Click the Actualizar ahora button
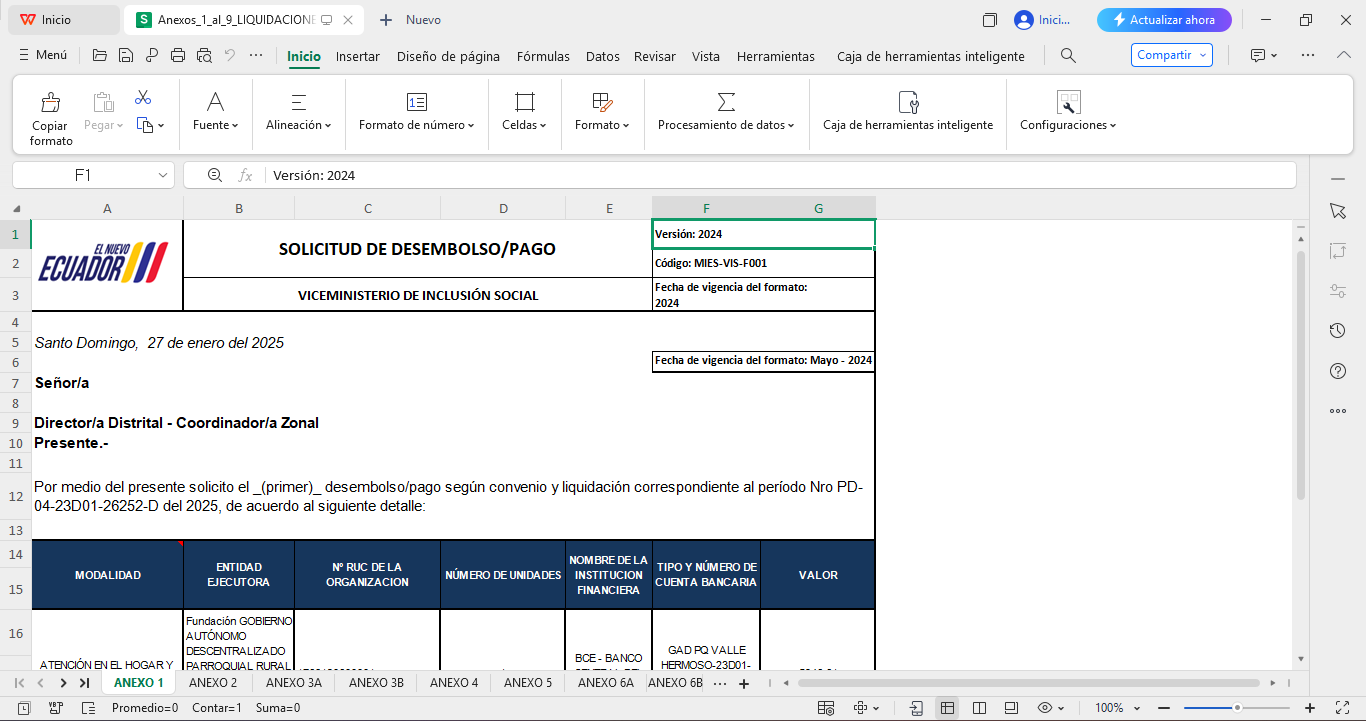1366x721 pixels. [x=1163, y=20]
